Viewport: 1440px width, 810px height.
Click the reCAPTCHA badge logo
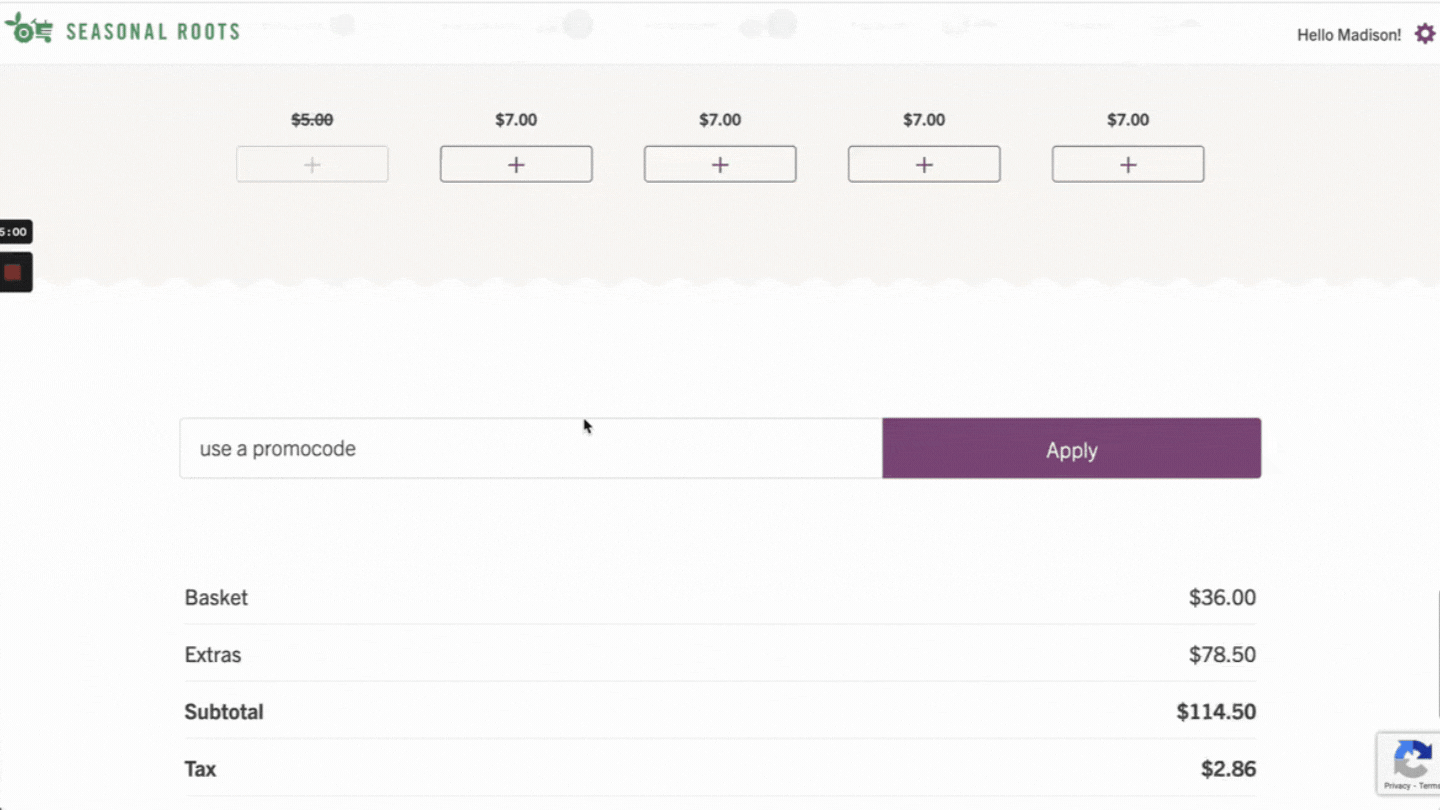[1411, 760]
